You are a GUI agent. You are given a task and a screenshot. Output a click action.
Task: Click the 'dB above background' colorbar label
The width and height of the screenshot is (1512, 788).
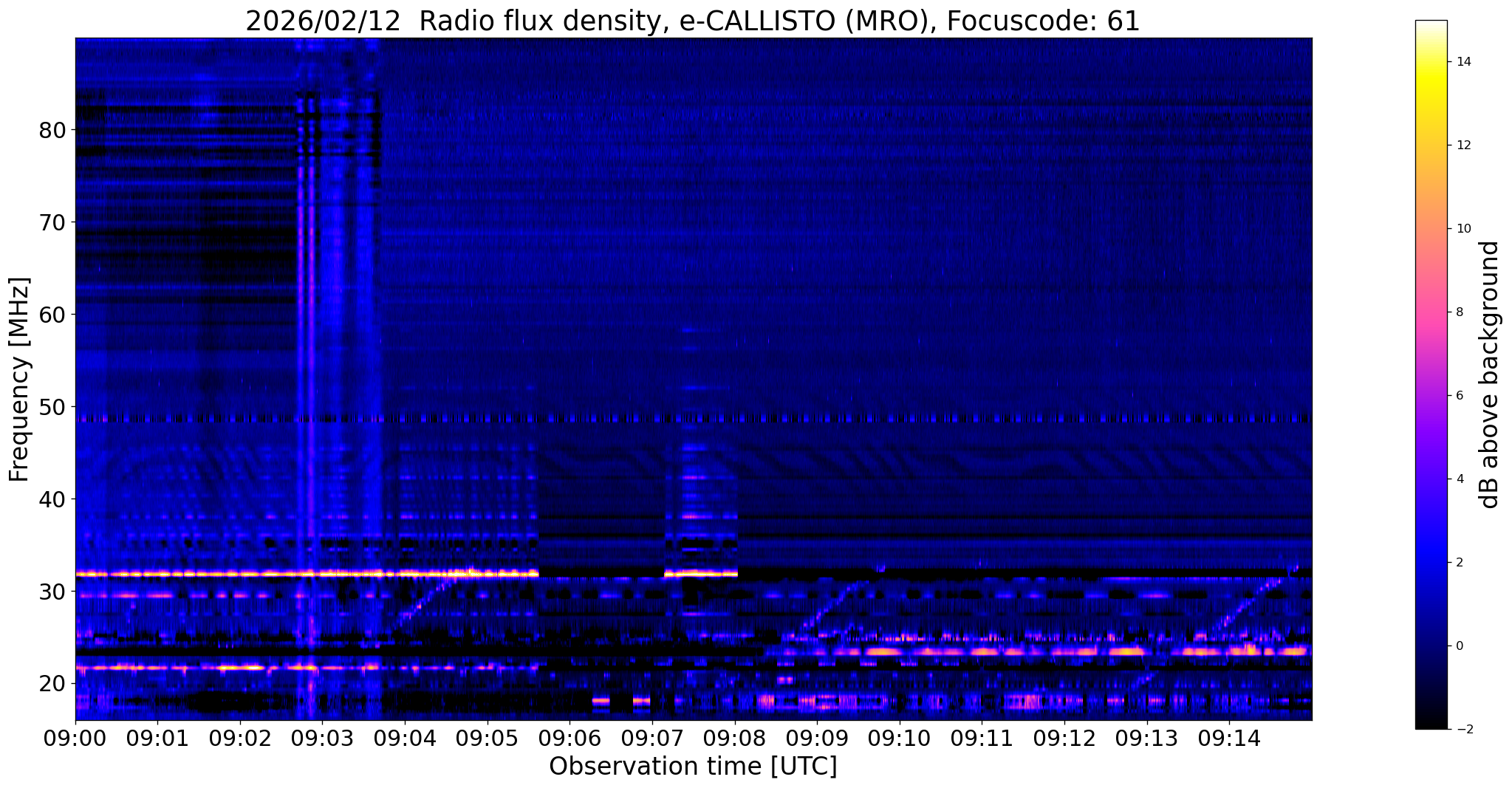[1490, 374]
